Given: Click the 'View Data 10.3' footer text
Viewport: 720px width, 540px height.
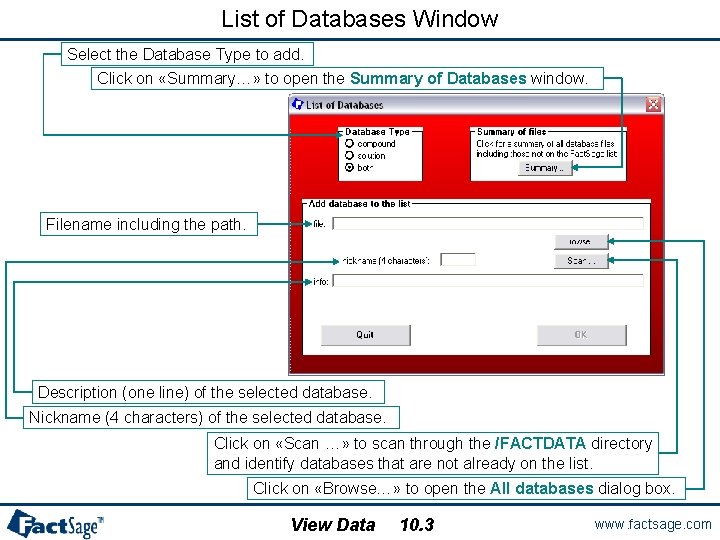Looking at the screenshot, I should click(363, 525).
